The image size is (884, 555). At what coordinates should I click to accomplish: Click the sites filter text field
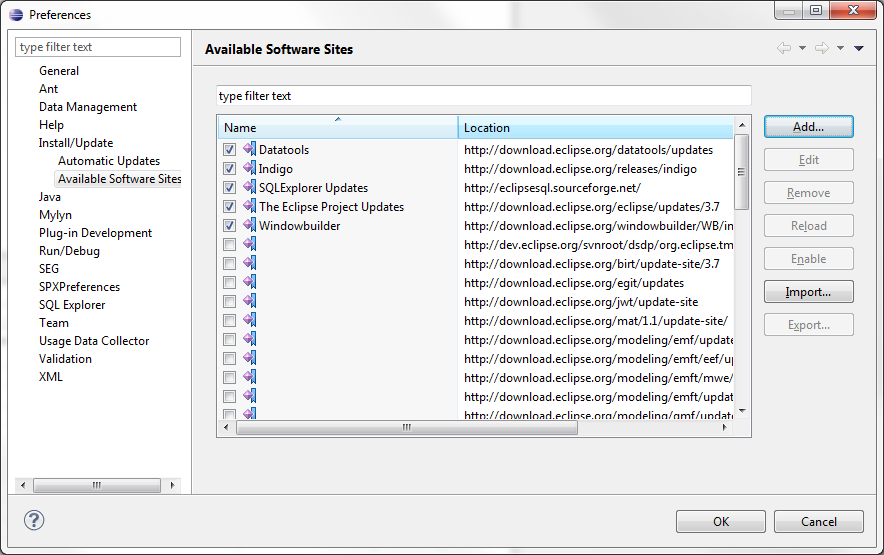tap(483, 96)
